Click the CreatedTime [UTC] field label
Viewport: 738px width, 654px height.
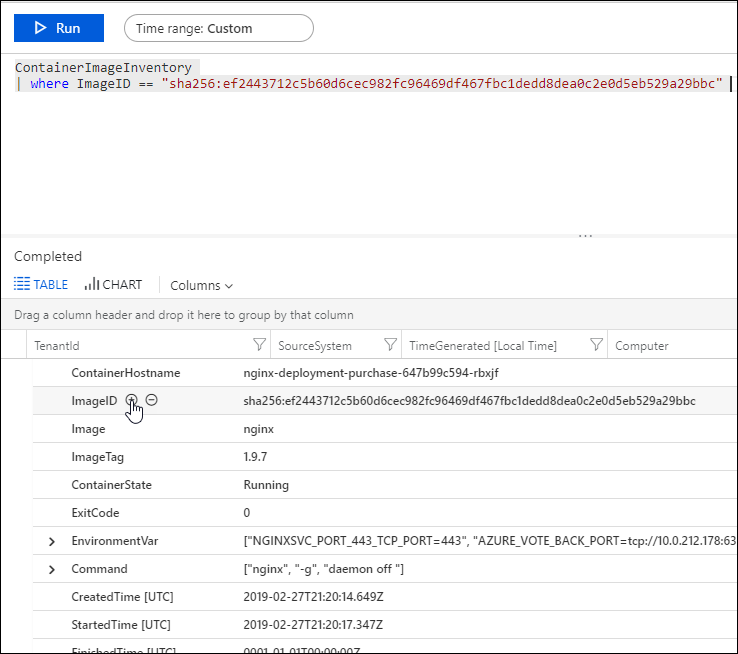[x=122, y=597]
